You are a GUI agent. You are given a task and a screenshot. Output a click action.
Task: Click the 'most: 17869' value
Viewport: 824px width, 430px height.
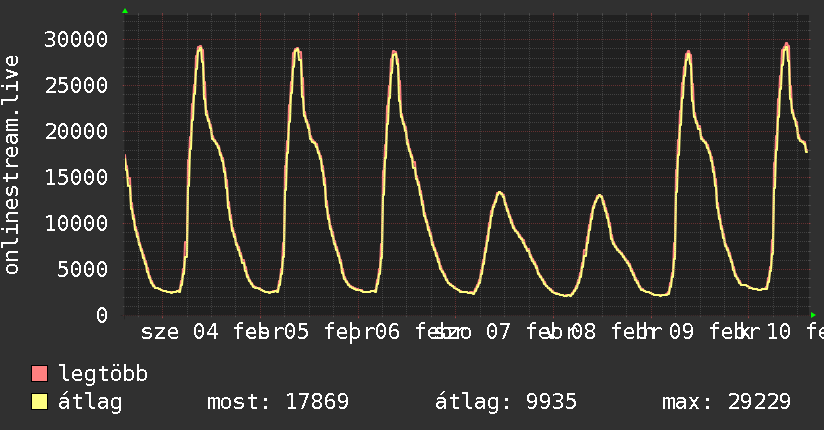tap(278, 402)
